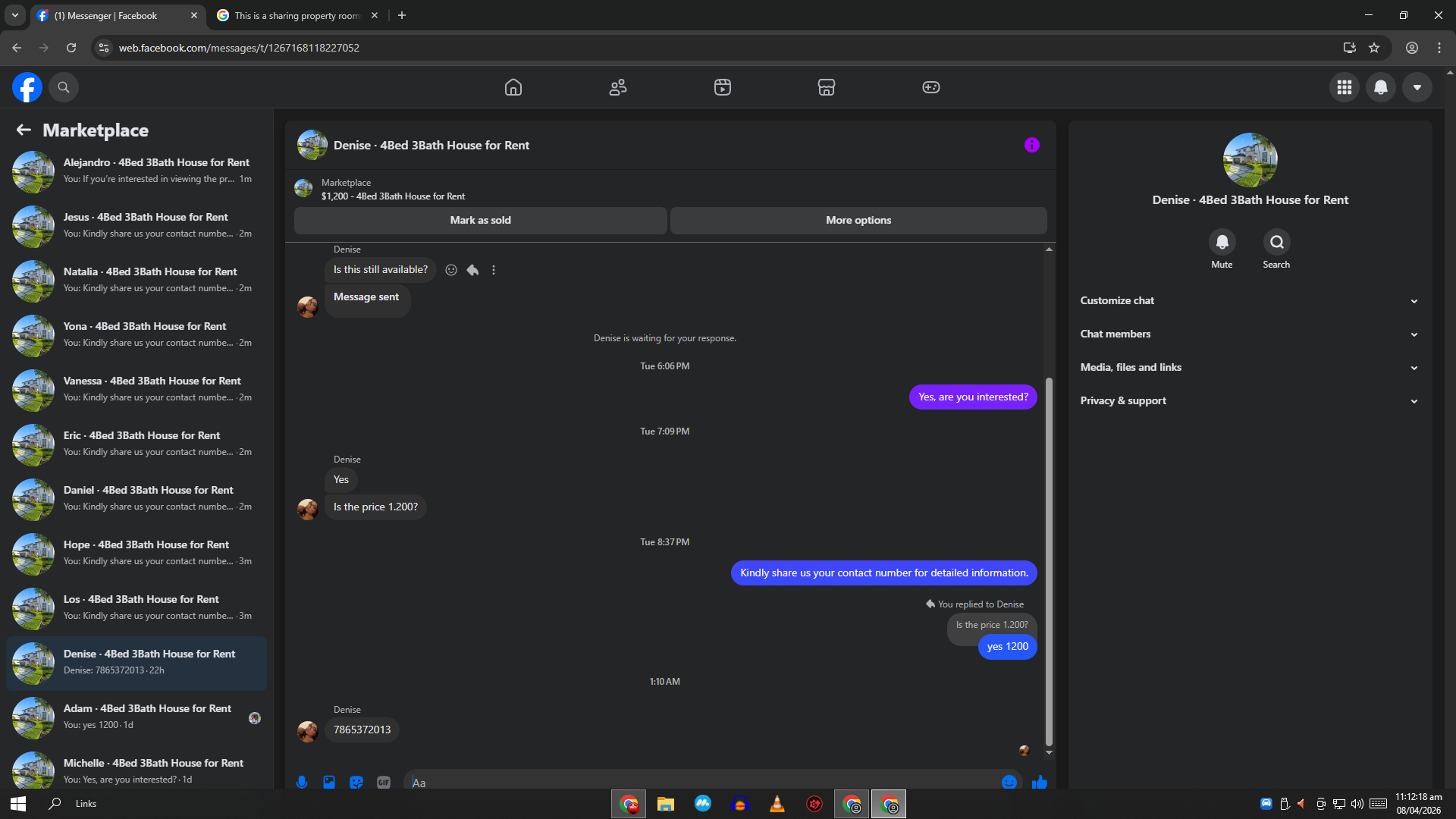Reply to "Is this still available?" message
The image size is (1456, 819).
pyautogui.click(x=472, y=270)
